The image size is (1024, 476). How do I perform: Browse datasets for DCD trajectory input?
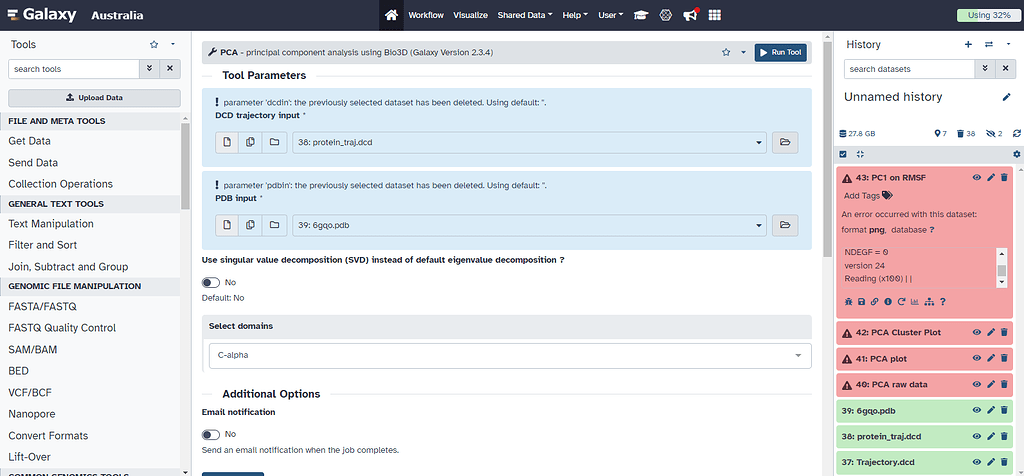coord(785,142)
